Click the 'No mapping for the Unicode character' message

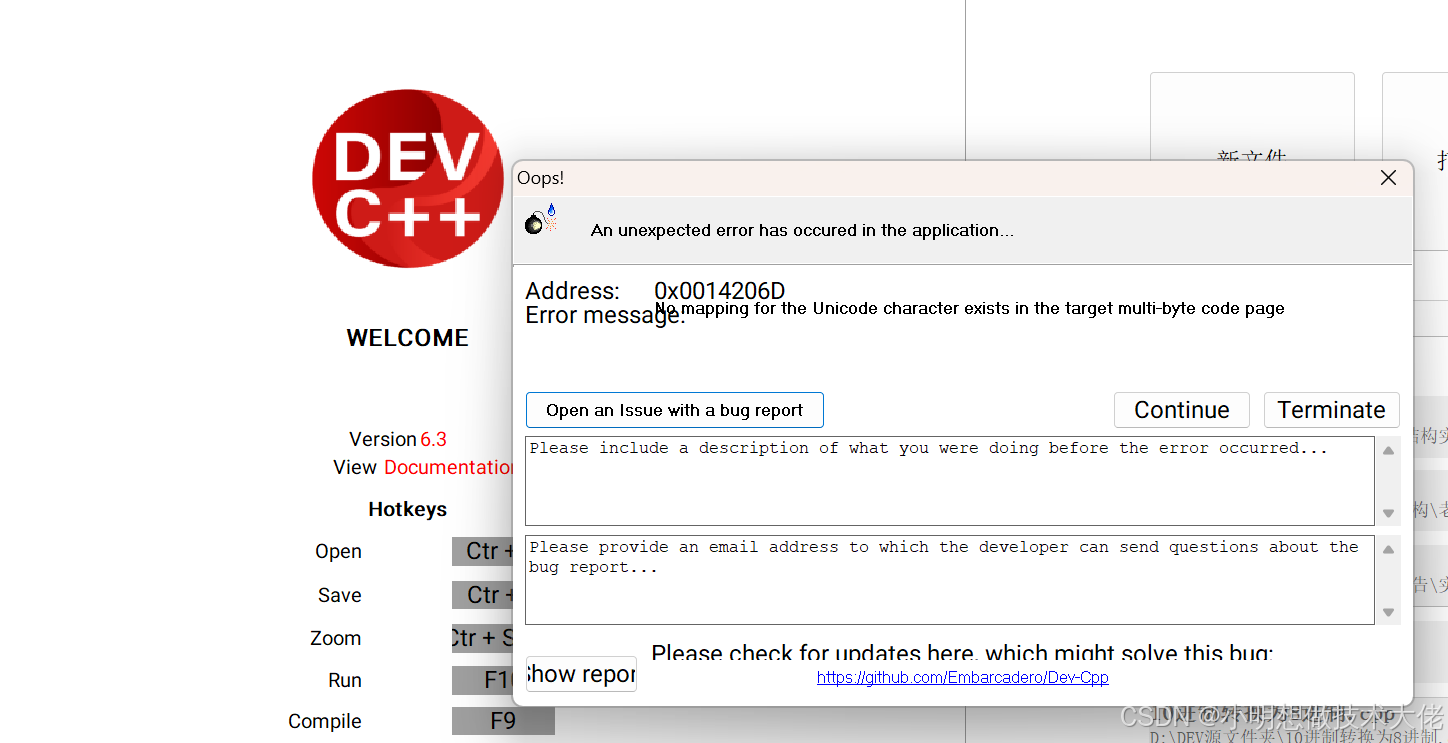pyautogui.click(x=970, y=308)
